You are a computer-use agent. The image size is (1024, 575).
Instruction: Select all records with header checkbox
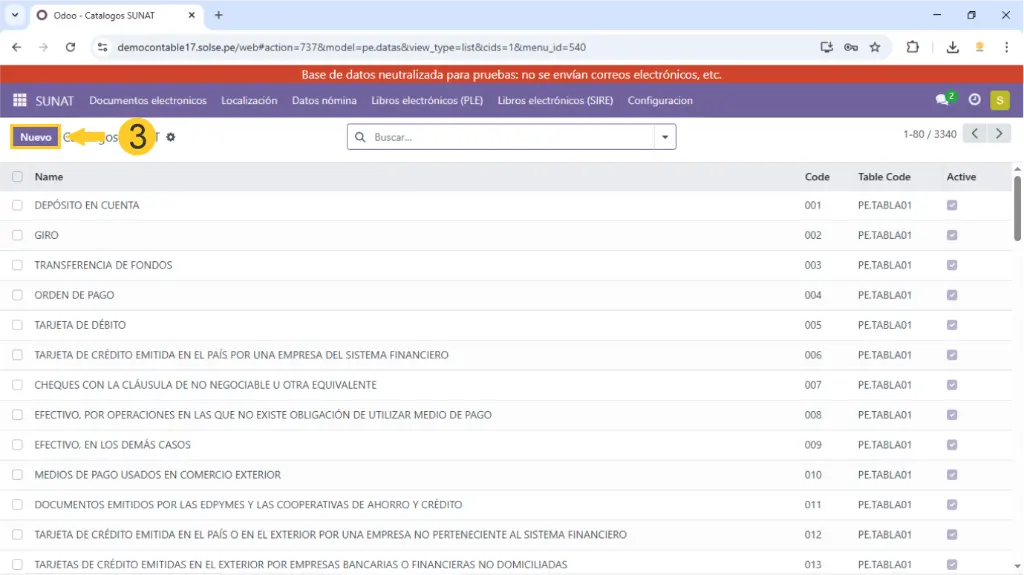click(x=17, y=177)
